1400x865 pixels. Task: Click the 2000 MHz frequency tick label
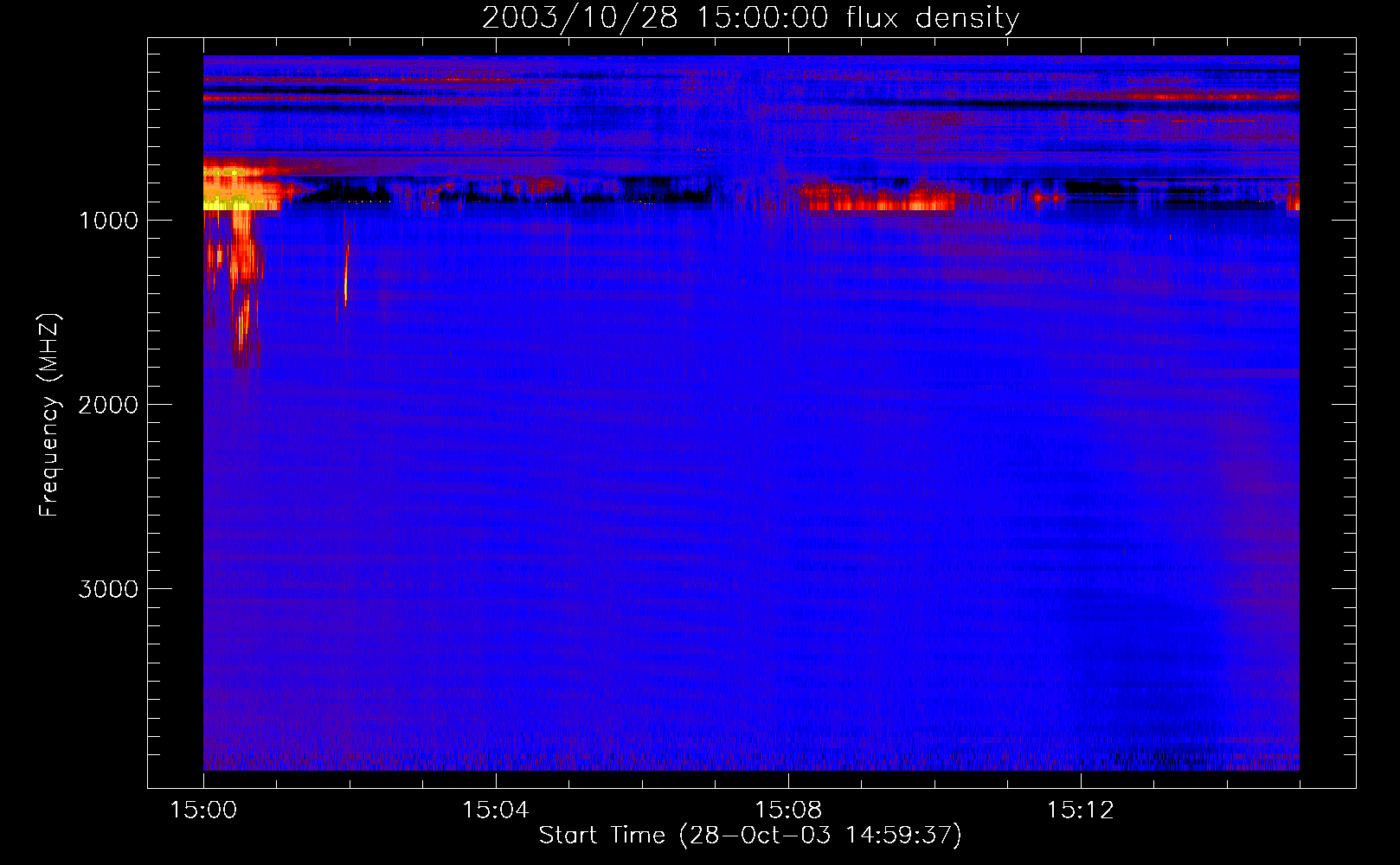click(x=108, y=405)
